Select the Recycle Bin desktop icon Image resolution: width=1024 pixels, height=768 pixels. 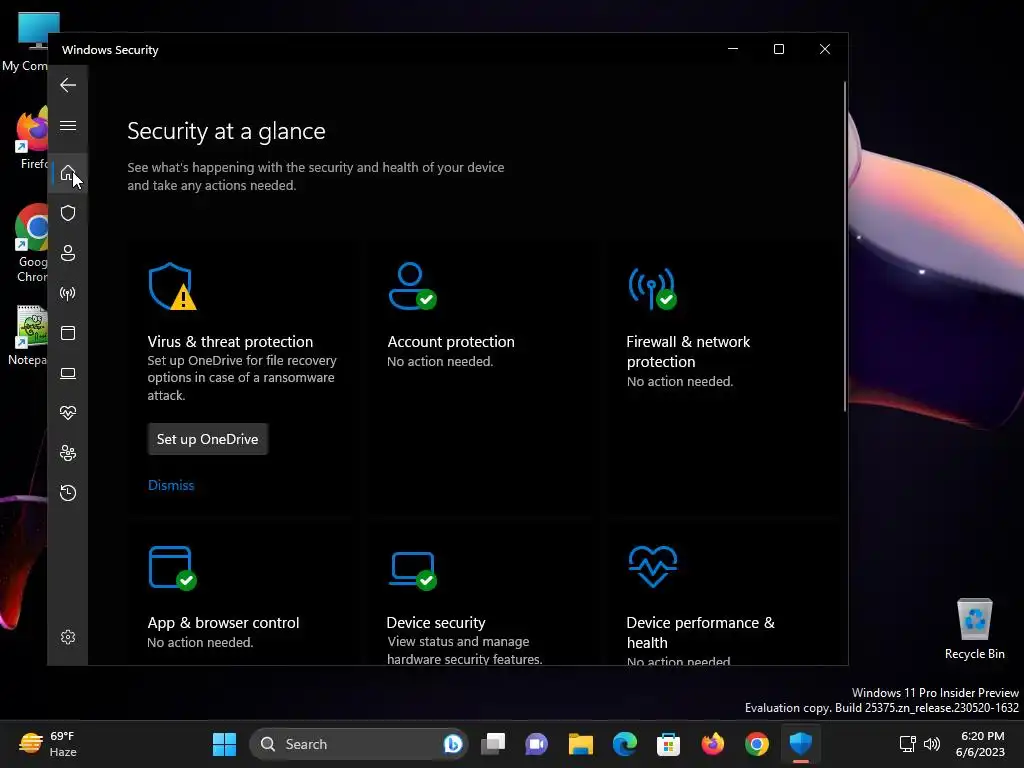974,628
